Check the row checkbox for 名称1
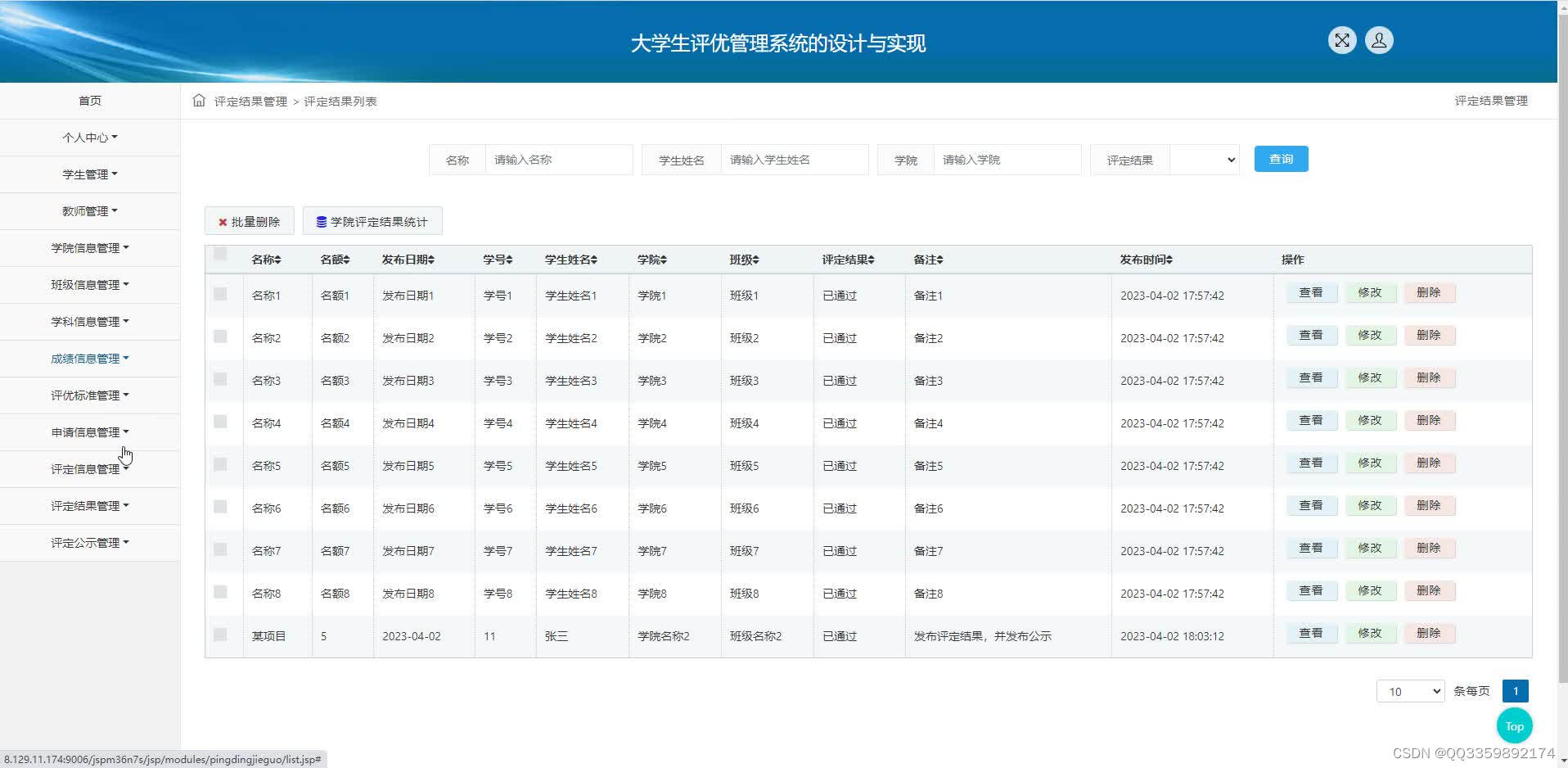The image size is (1568, 768). pyautogui.click(x=220, y=294)
